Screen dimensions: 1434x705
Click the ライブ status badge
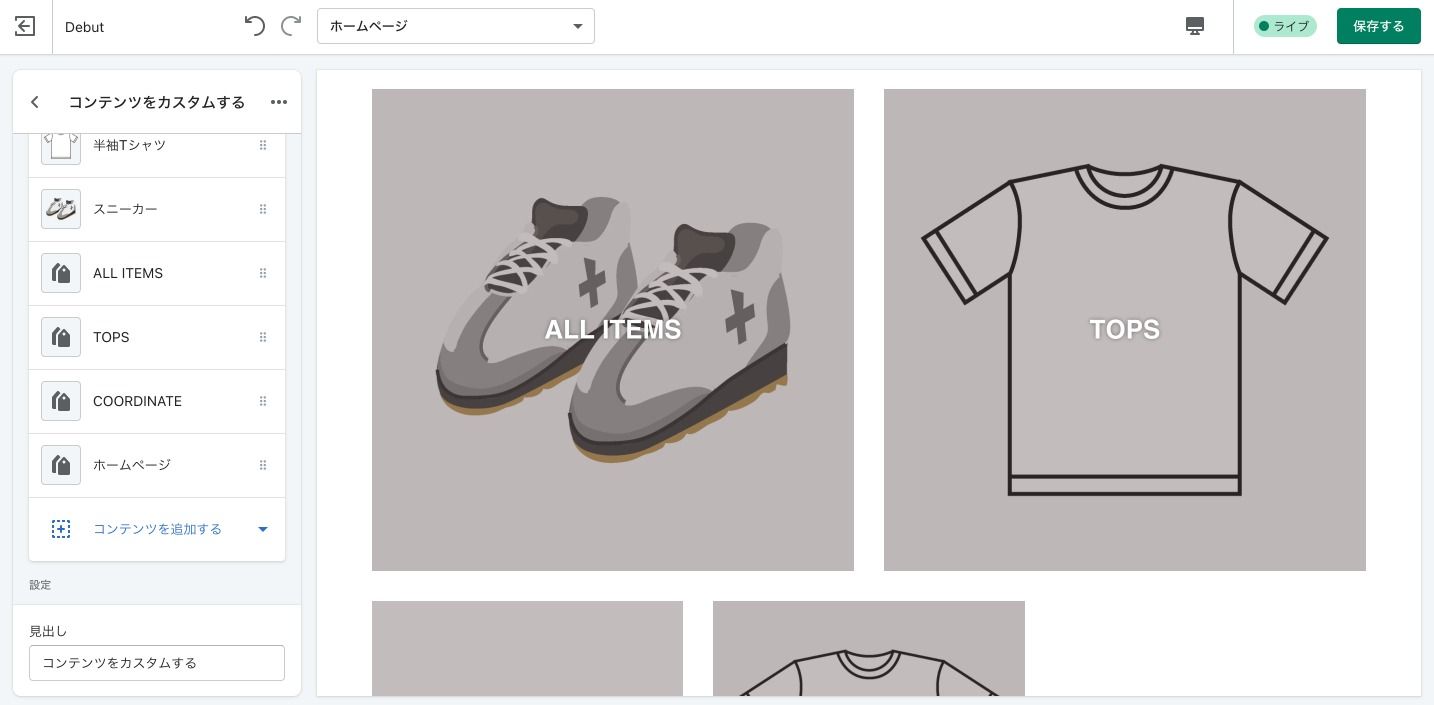point(1286,26)
